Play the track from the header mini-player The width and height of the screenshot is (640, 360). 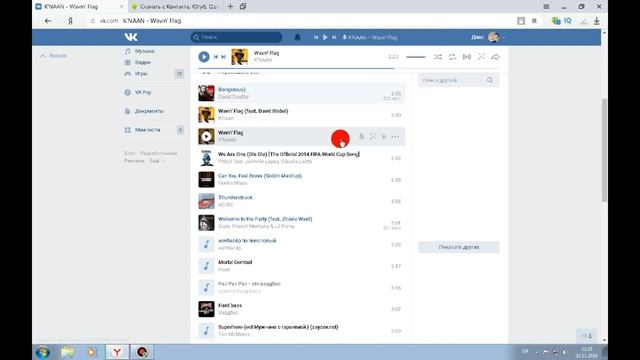pyautogui.click(x=325, y=37)
